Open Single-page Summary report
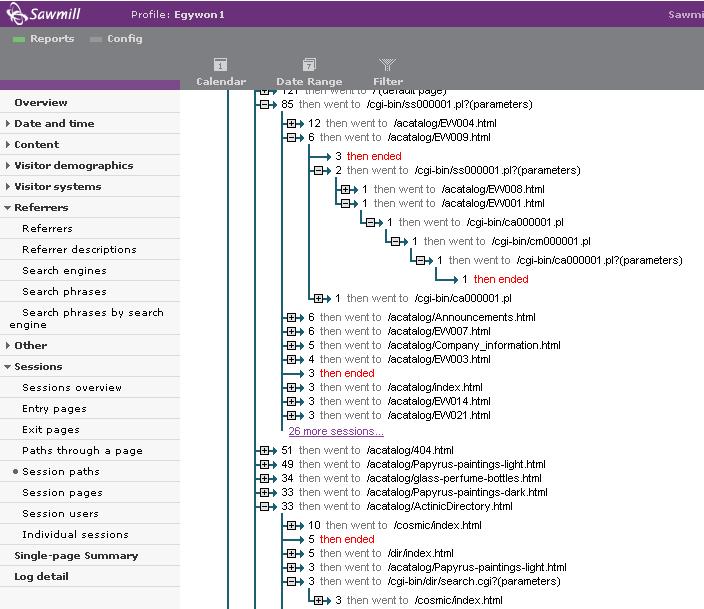 pyautogui.click(x=76, y=556)
